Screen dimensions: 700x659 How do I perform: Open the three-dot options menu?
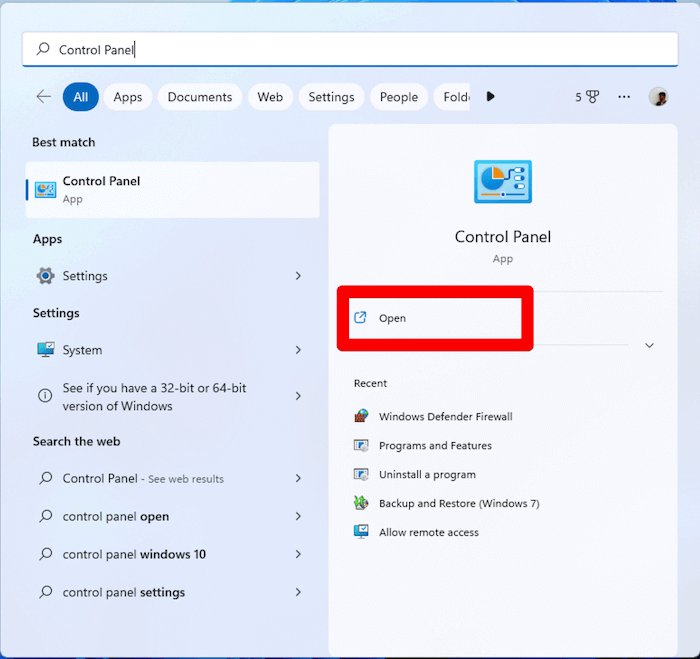(624, 96)
